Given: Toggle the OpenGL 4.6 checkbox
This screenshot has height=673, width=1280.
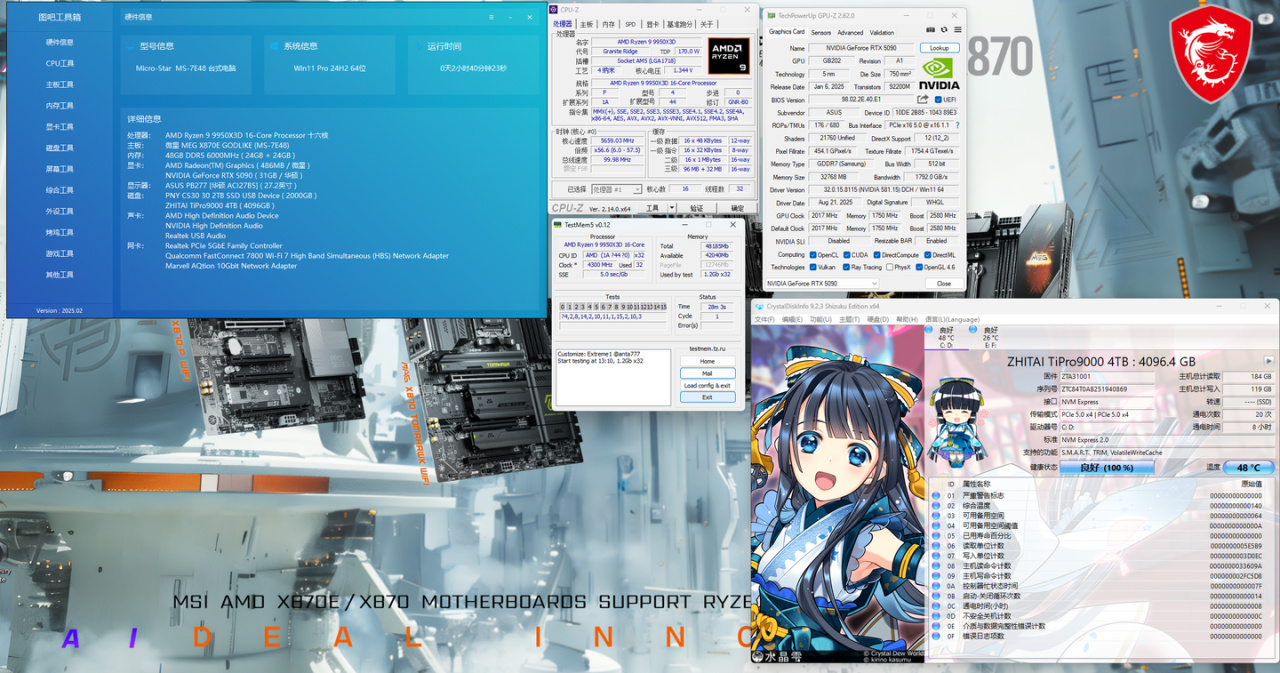Looking at the screenshot, I should [920, 267].
